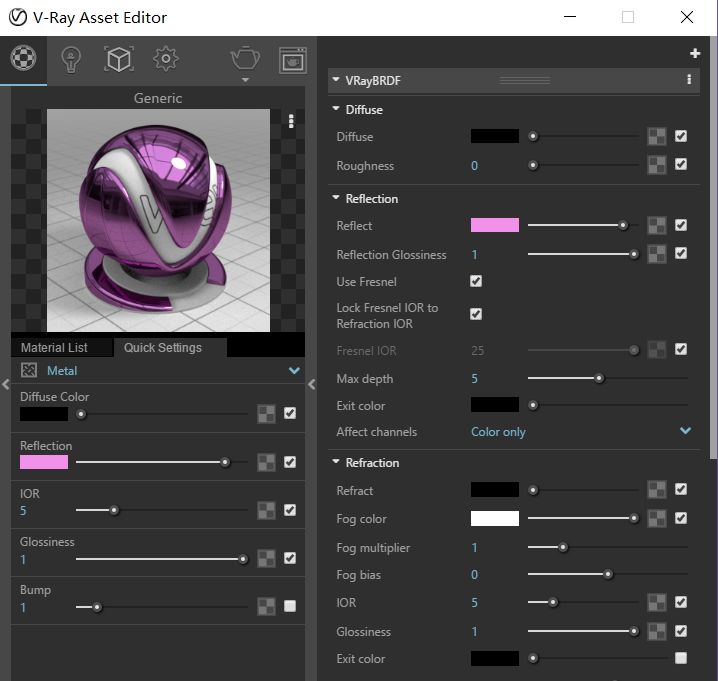The image size is (718, 681).
Task: Open the Geometry category
Action: tap(119, 60)
